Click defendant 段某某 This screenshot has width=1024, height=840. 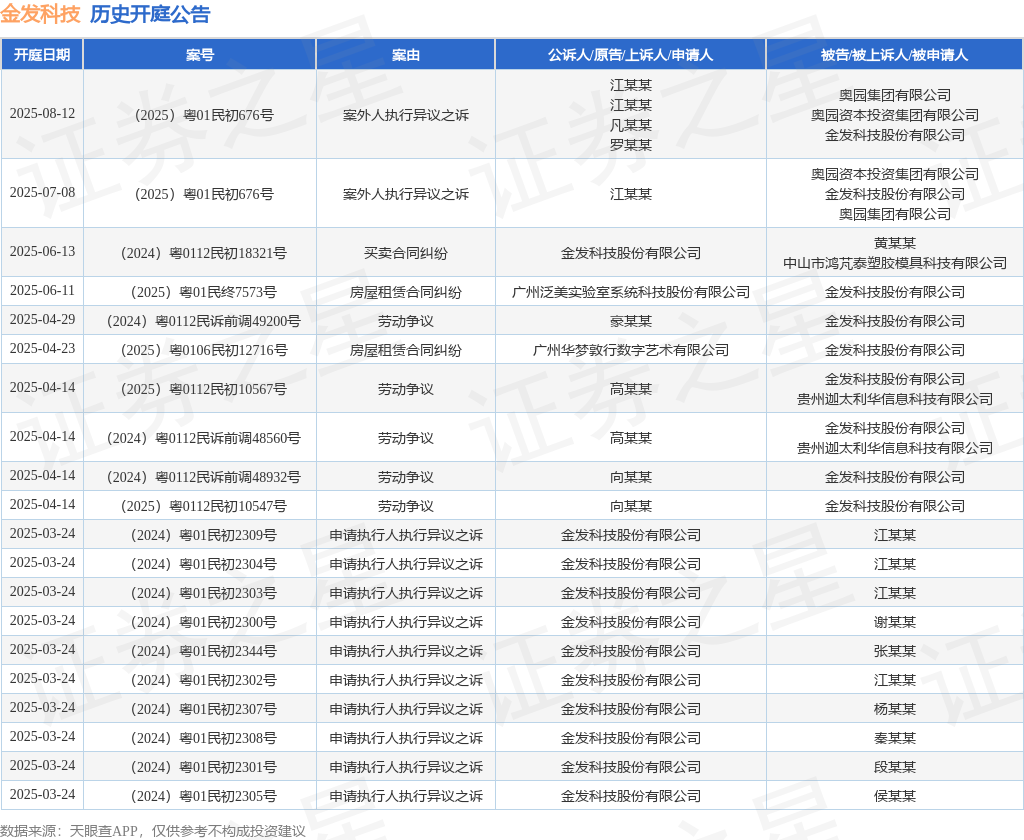895,767
